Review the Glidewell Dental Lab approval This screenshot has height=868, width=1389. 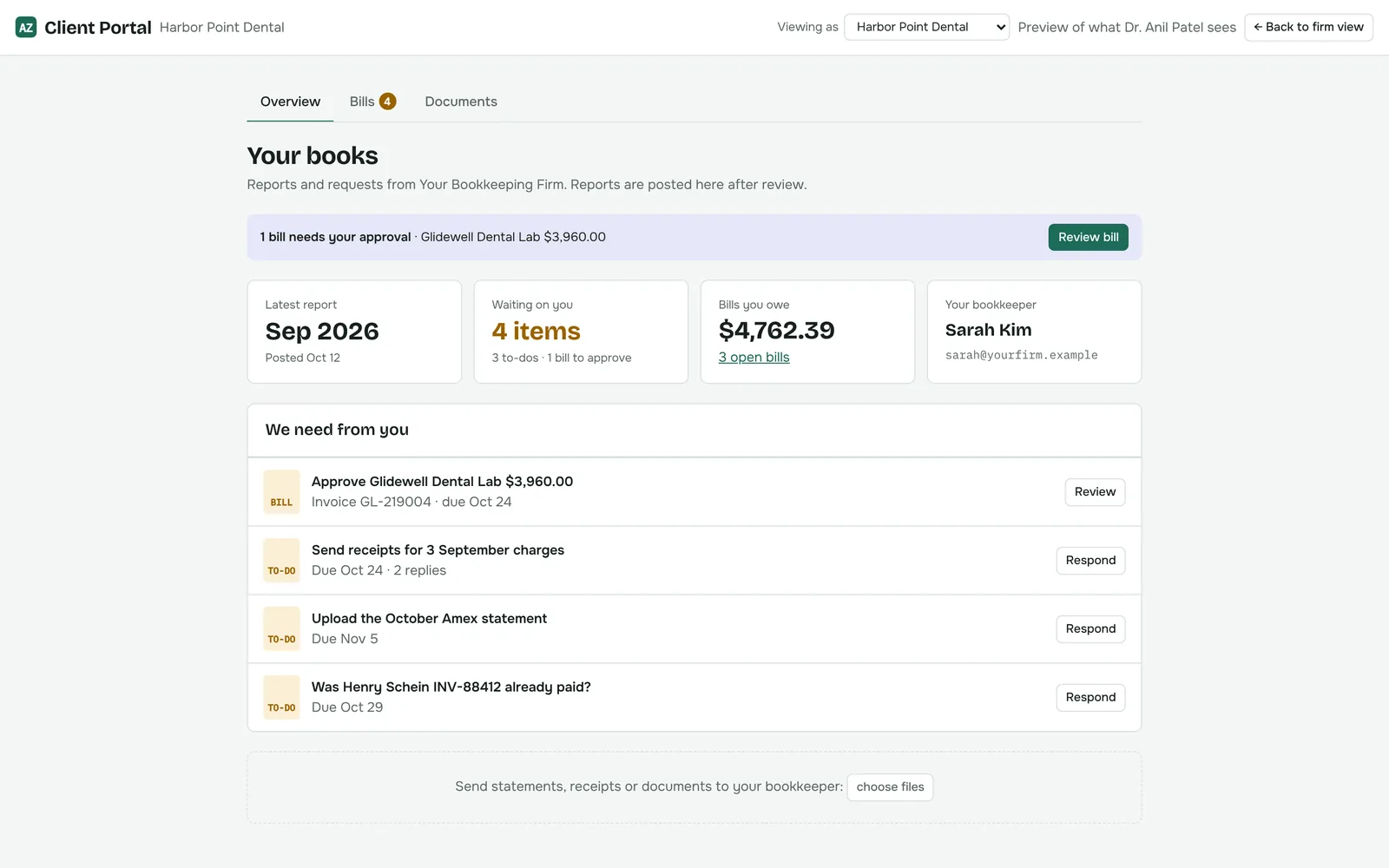coord(1095,492)
